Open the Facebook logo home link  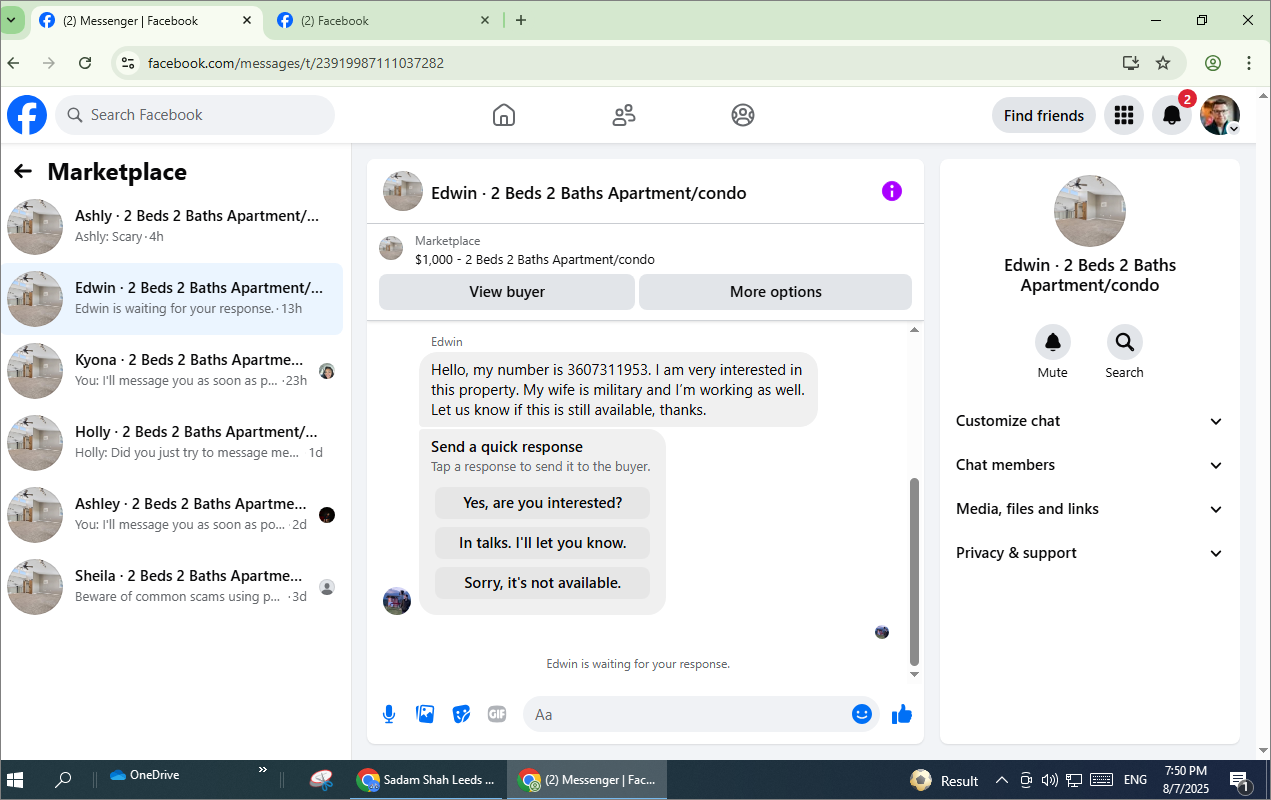click(x=27, y=115)
